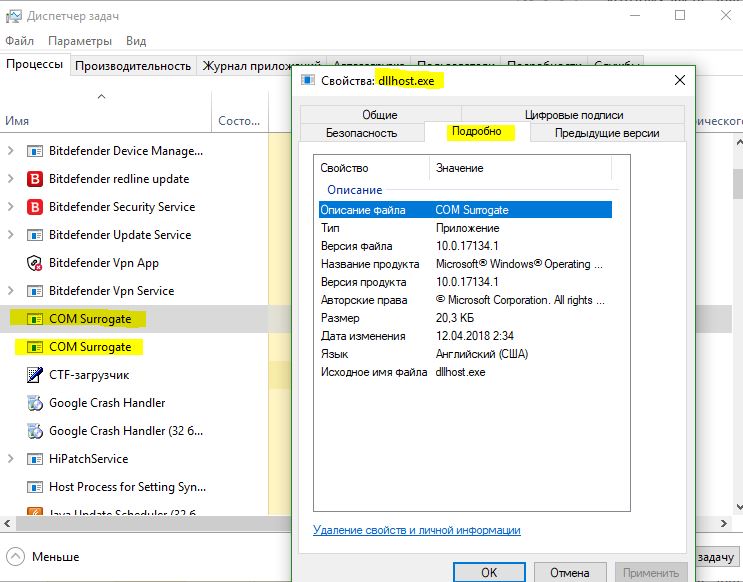
Task: Click the dllhost.exe properties dialog title icon
Action: [308, 80]
